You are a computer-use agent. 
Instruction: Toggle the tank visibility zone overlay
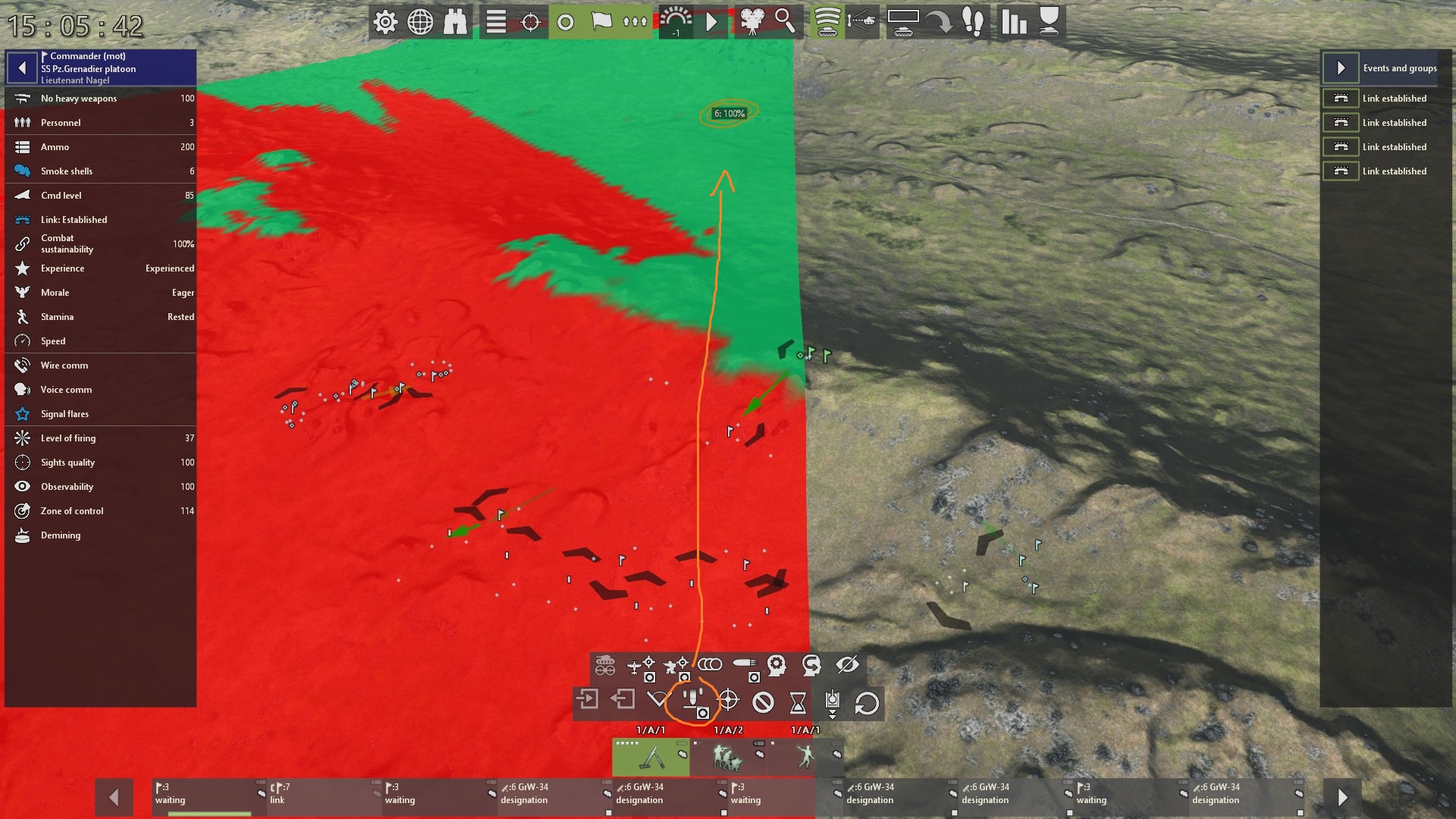pyautogui.click(x=827, y=22)
